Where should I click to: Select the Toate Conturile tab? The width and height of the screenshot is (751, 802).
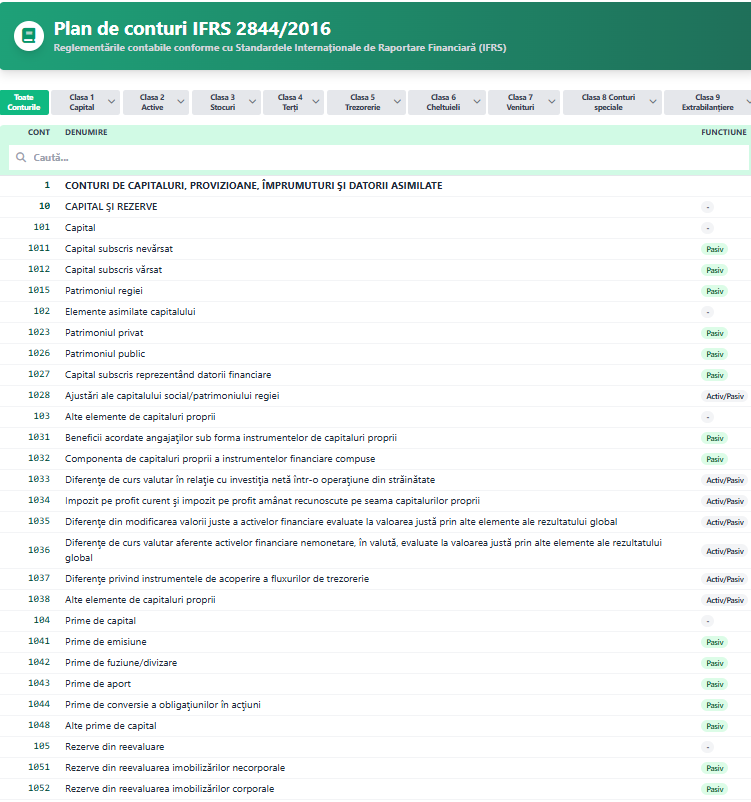[x=23, y=102]
